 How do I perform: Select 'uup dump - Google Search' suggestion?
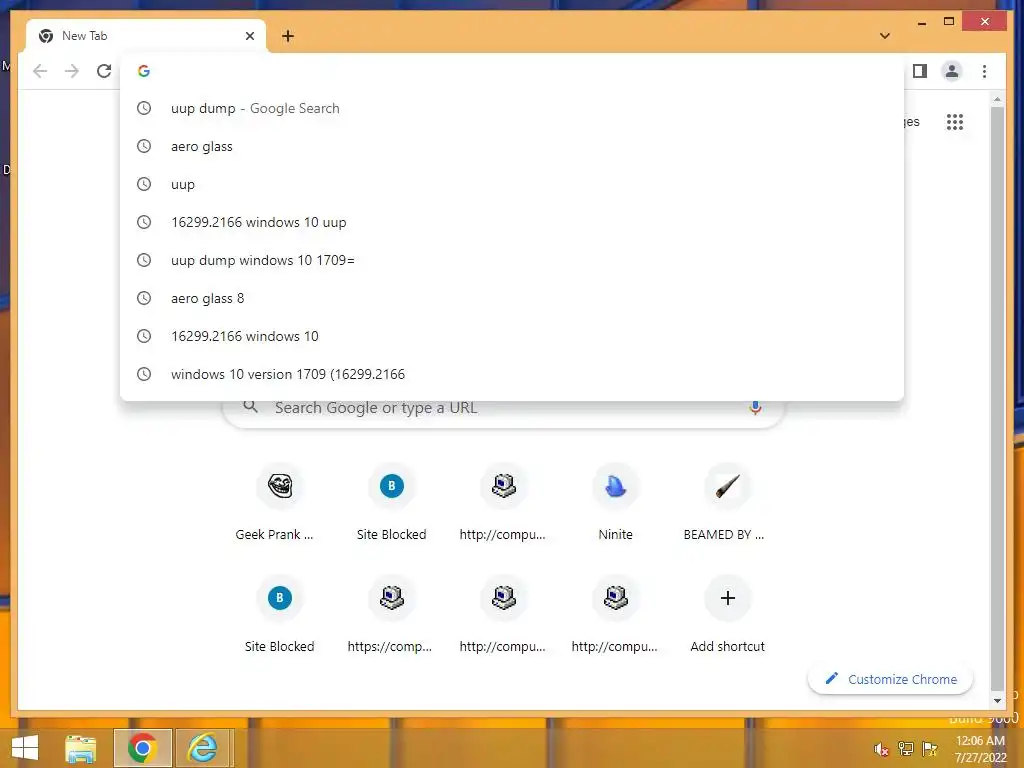click(512, 108)
